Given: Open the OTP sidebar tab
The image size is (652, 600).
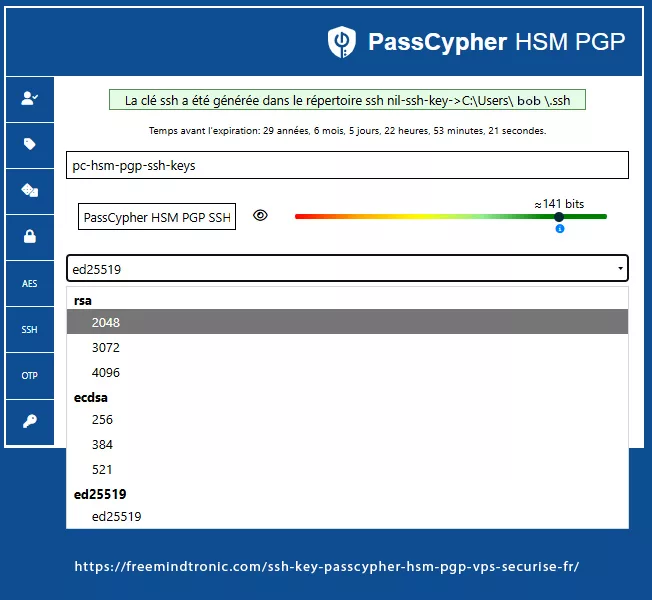Looking at the screenshot, I should pos(29,376).
